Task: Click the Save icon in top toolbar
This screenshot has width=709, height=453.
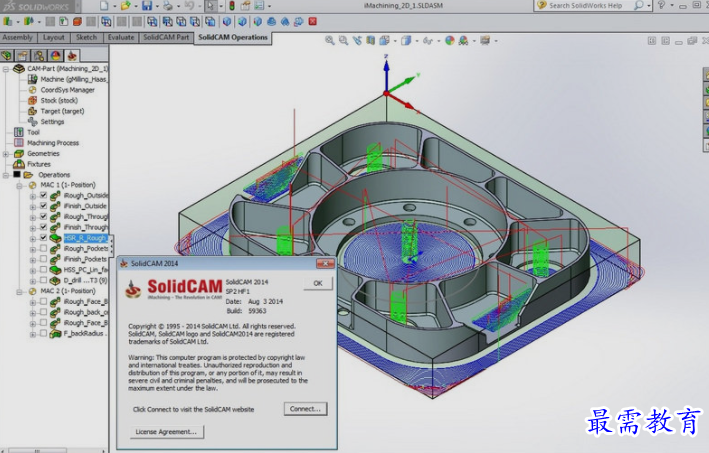Action: 147,6
